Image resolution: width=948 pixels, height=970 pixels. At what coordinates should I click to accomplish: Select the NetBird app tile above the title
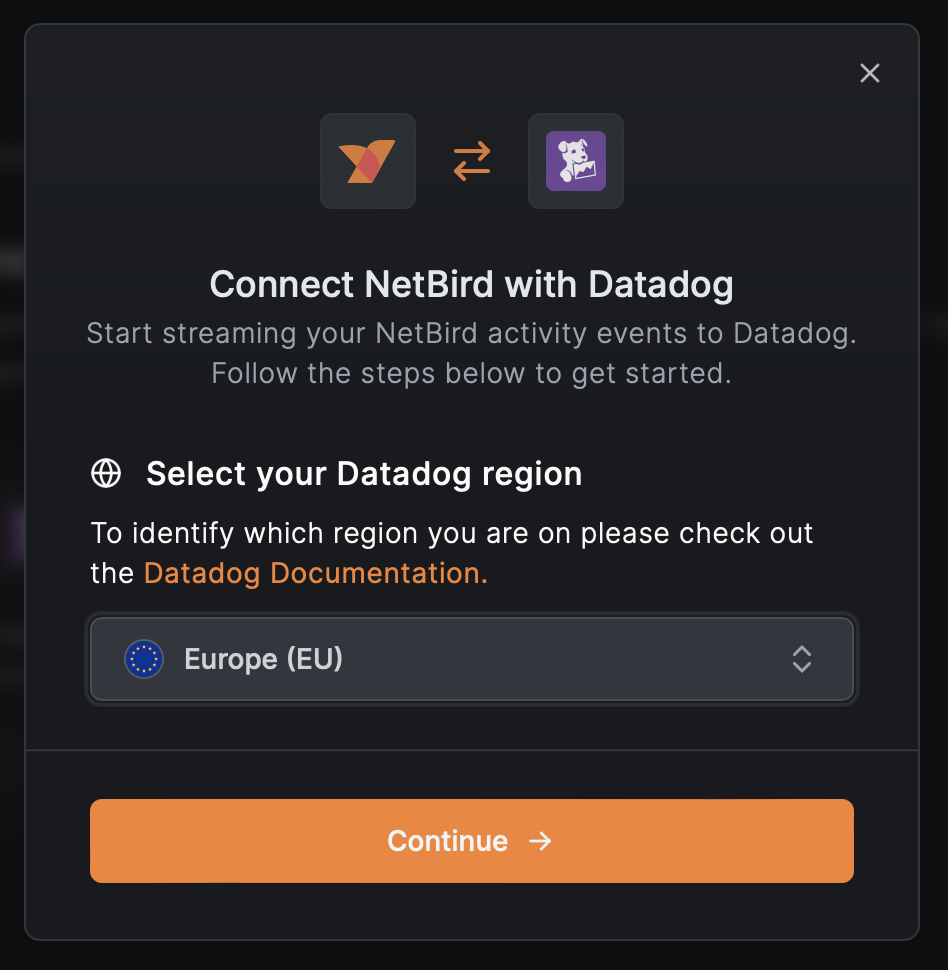click(x=367, y=160)
